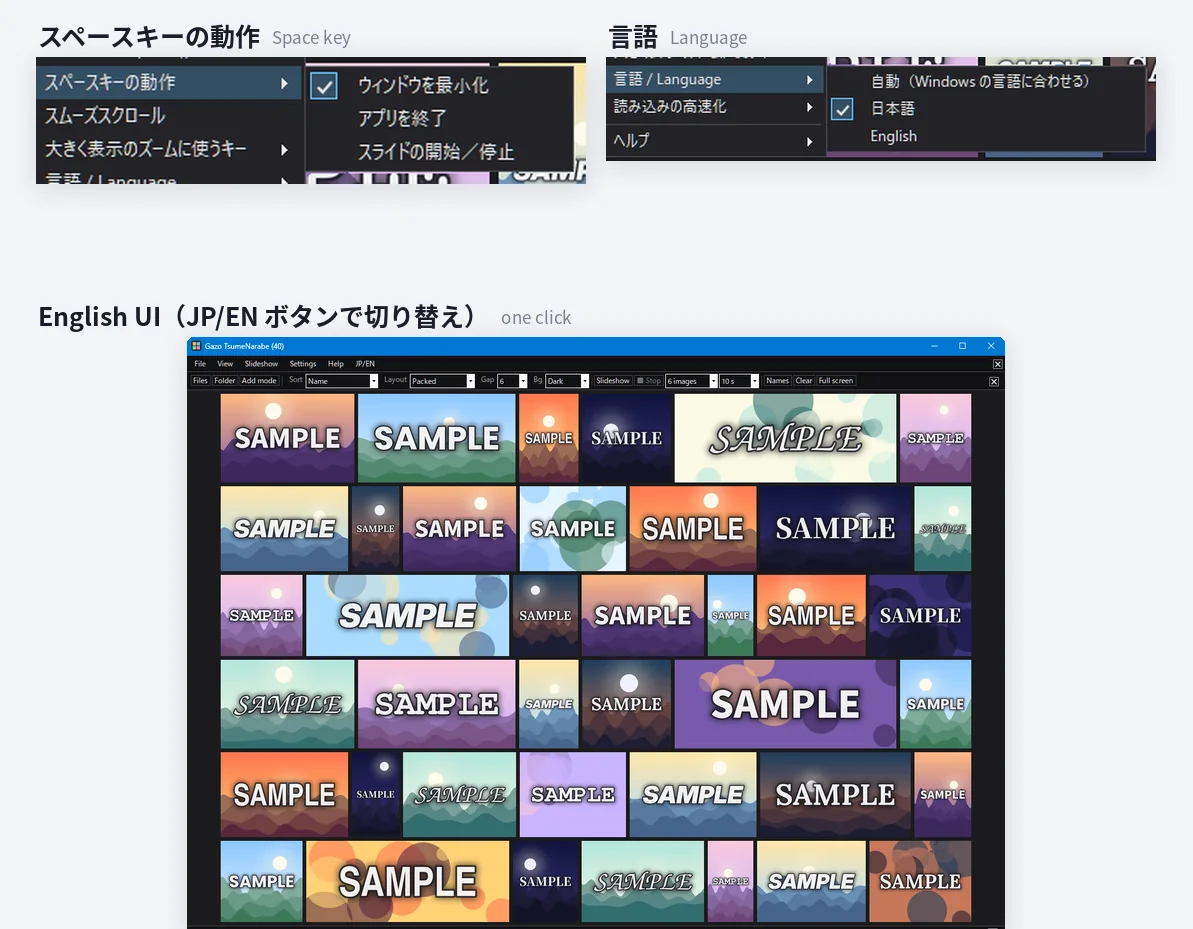Image resolution: width=1193 pixels, height=929 pixels.
Task: Open the Bg dropdown showing Dark
Action: (x=567, y=381)
